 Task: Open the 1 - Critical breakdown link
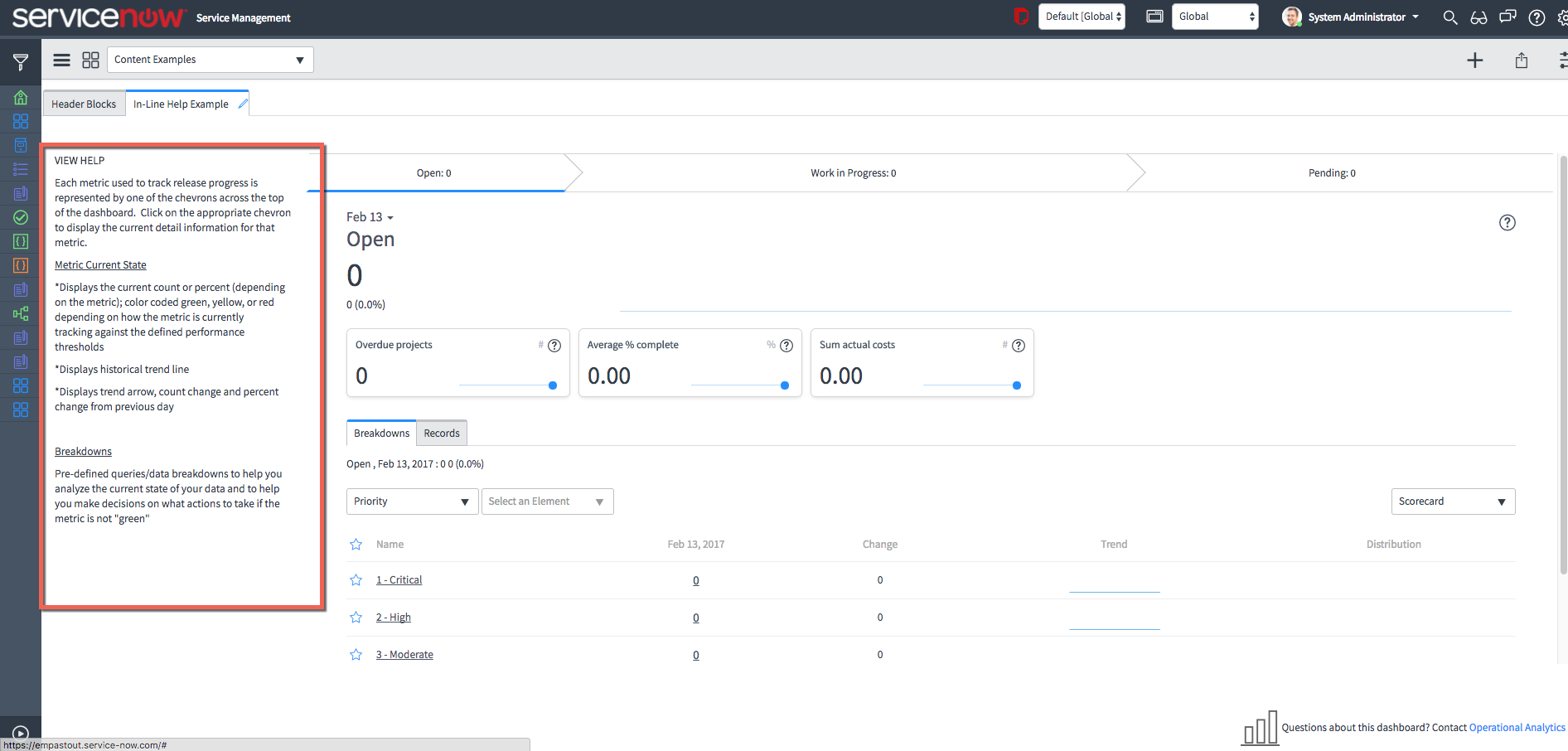click(399, 579)
